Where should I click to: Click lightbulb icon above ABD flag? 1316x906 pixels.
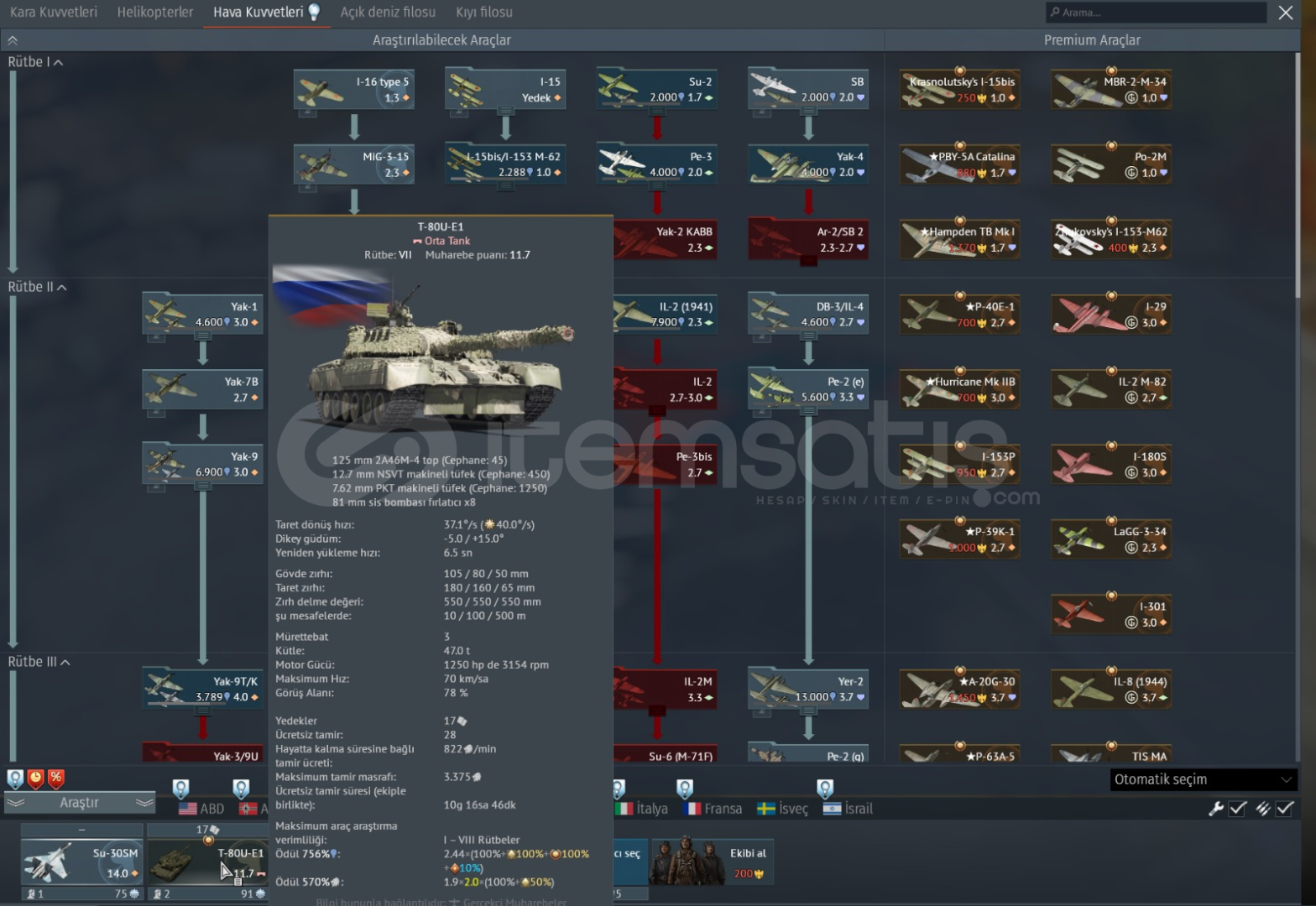tap(180, 789)
